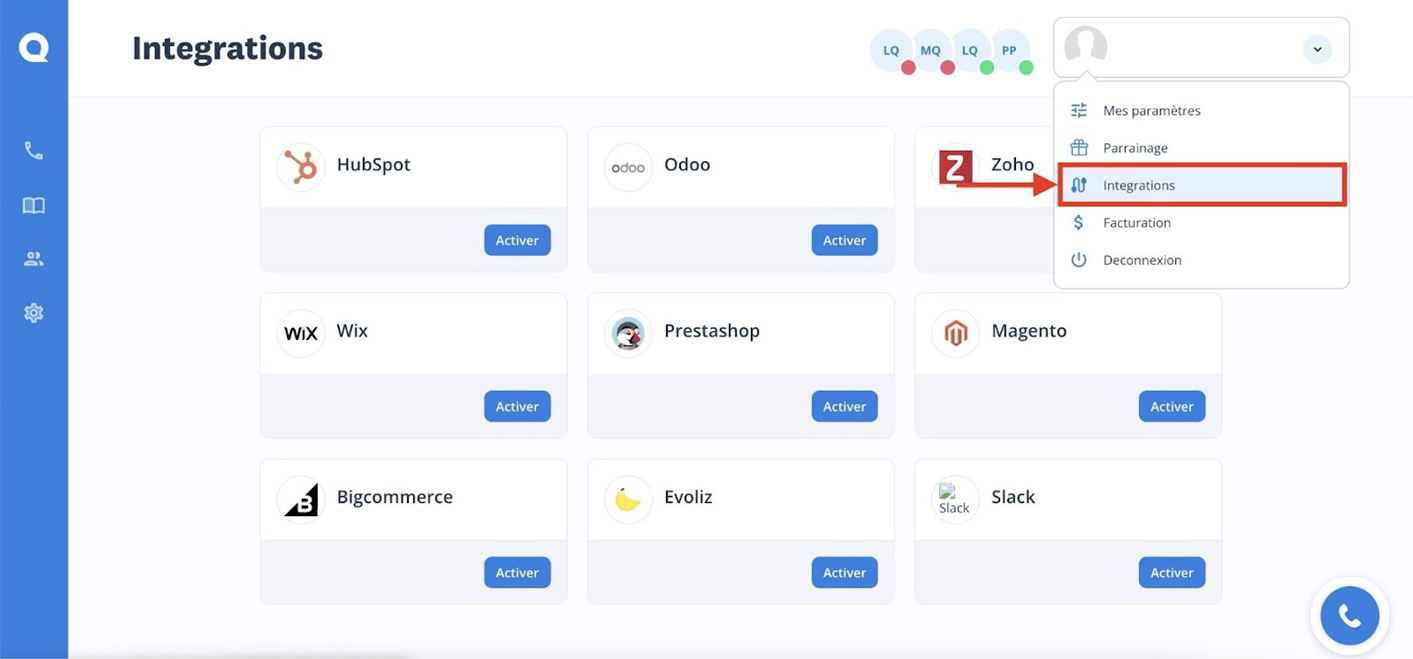Open the contacts people sidebar icon
Screen dimensions: 1413x659
pos(34,259)
